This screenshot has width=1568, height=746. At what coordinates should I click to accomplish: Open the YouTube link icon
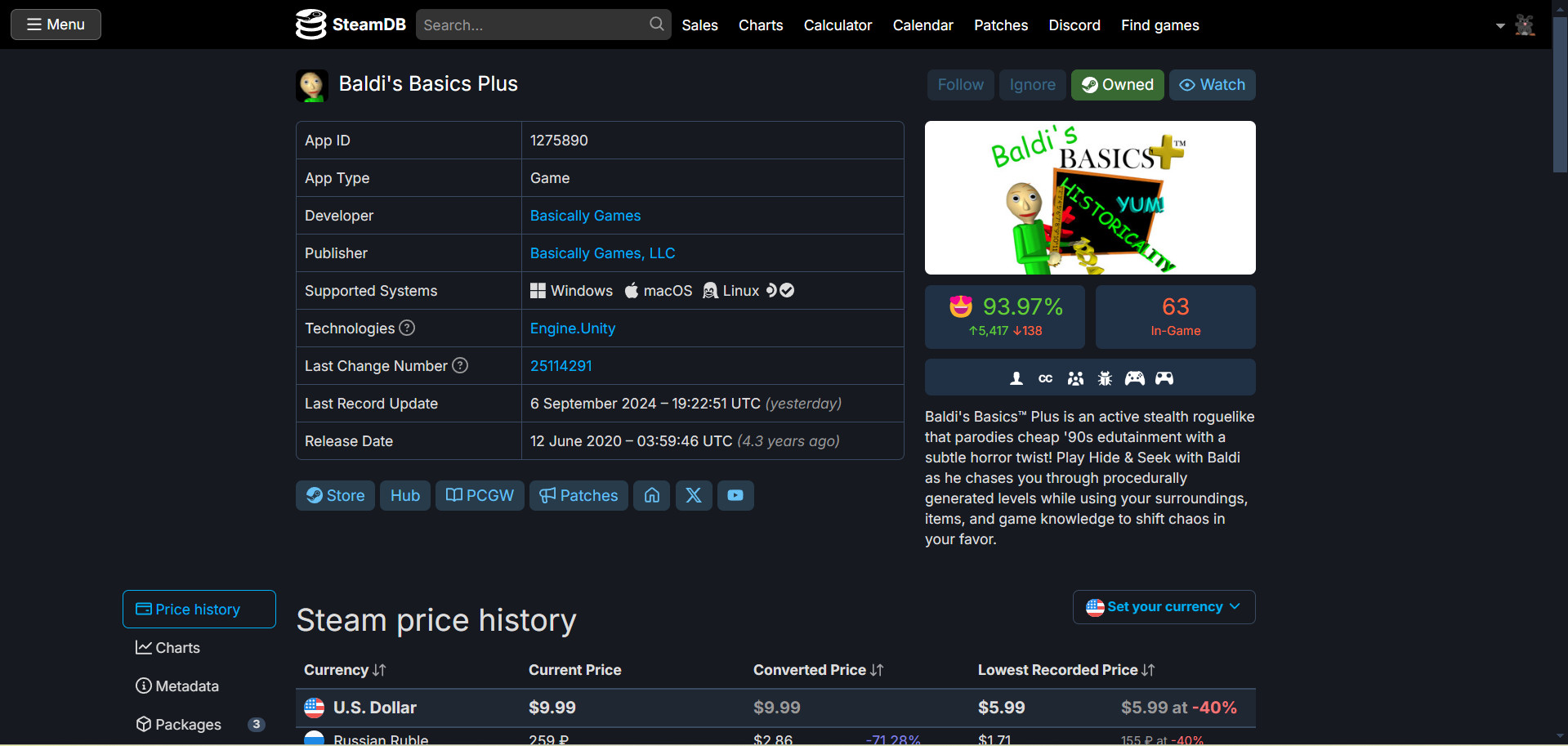pos(735,495)
